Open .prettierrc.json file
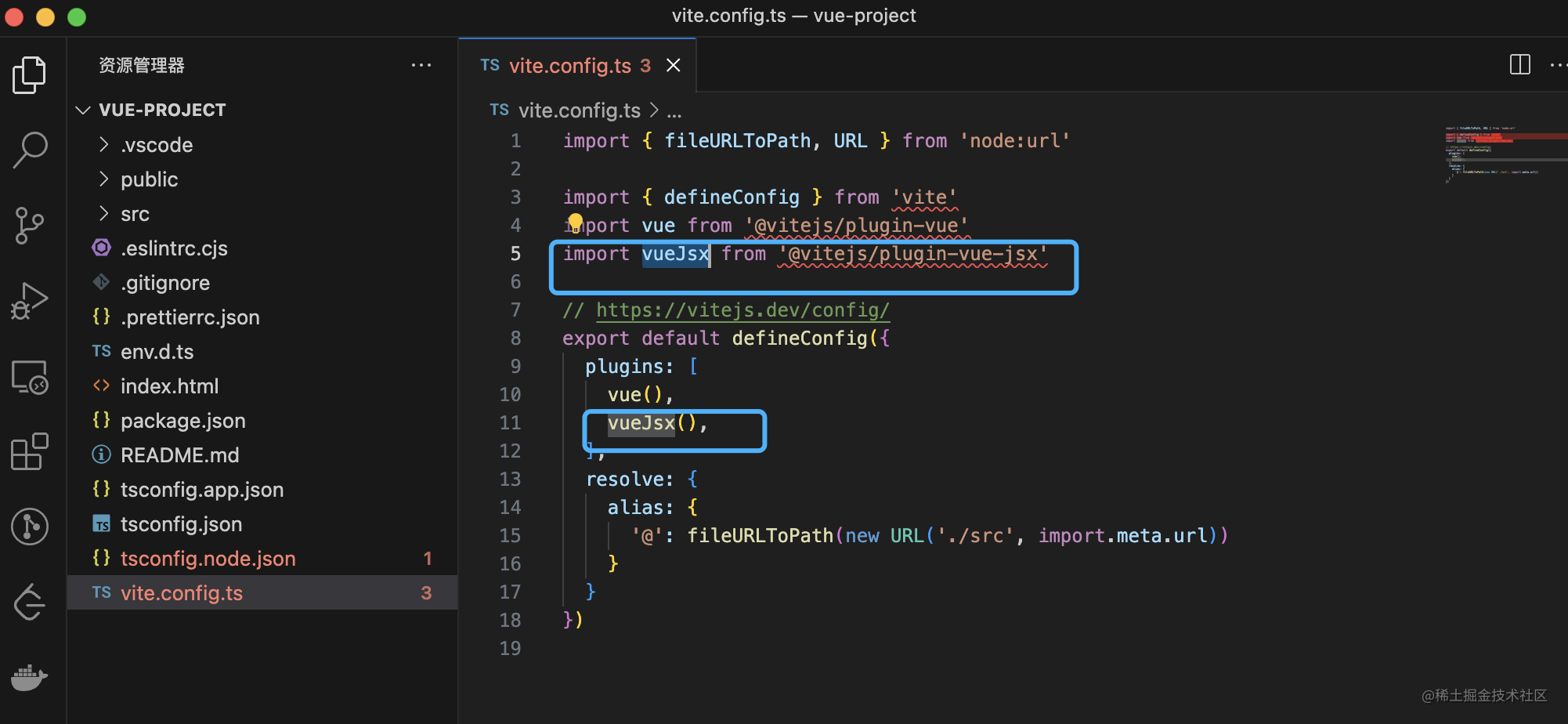The image size is (1568, 724). 190,317
